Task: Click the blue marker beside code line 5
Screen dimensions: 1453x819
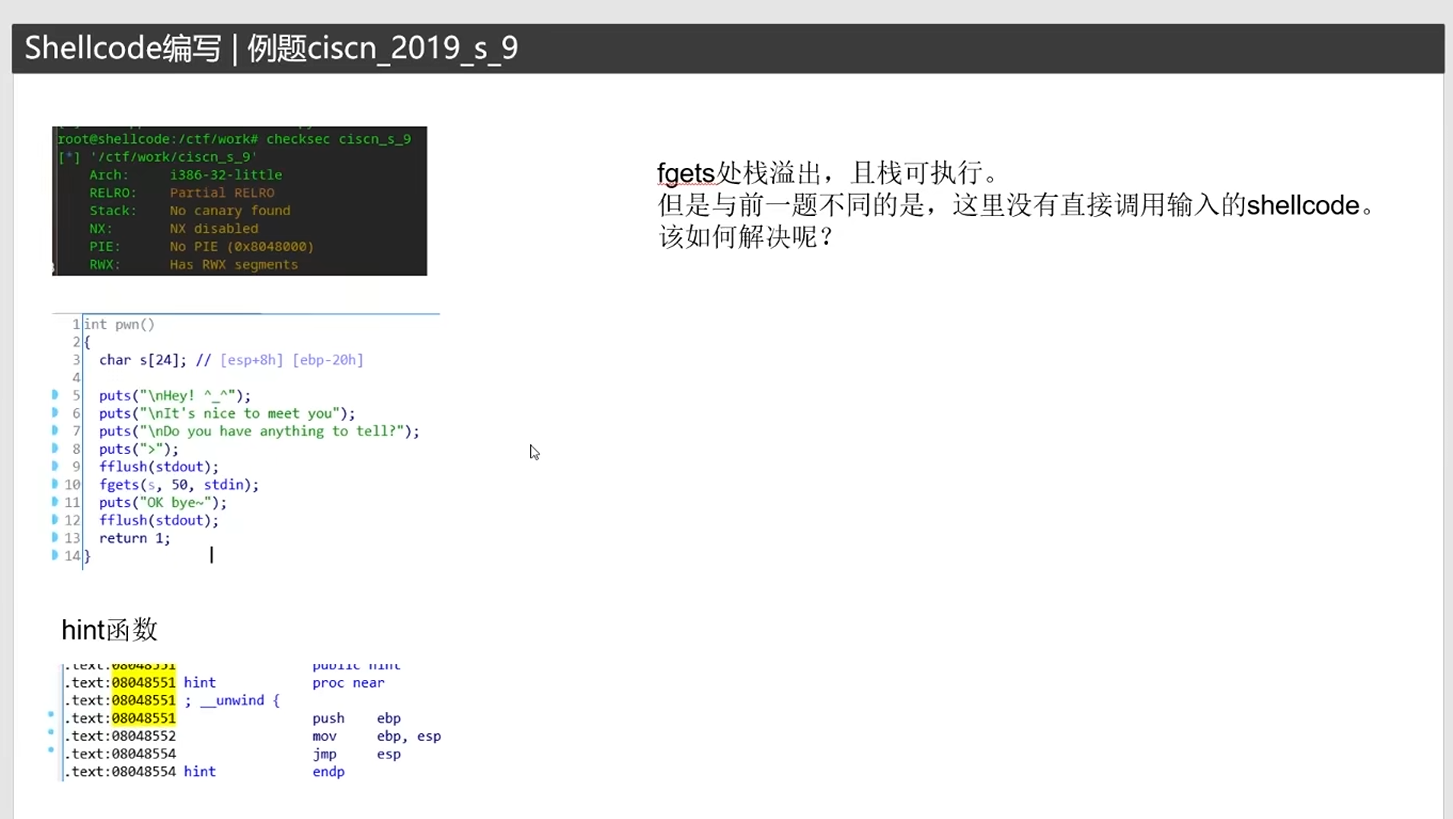Action: 56,395
